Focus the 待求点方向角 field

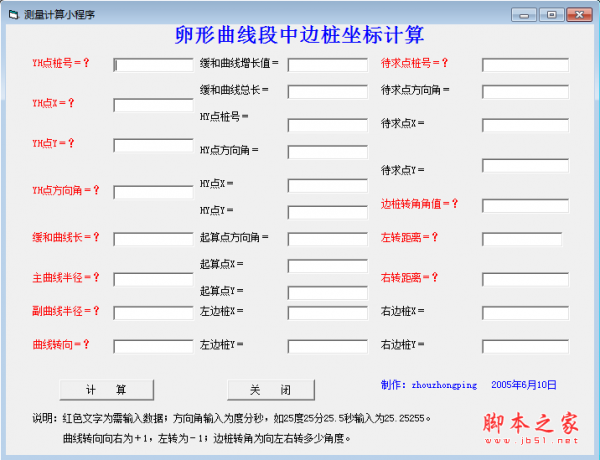coord(525,92)
